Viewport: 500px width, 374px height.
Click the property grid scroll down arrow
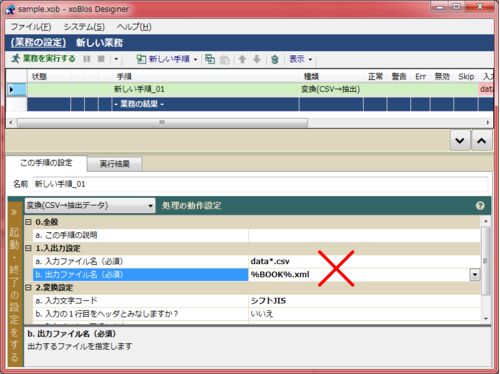point(486,319)
